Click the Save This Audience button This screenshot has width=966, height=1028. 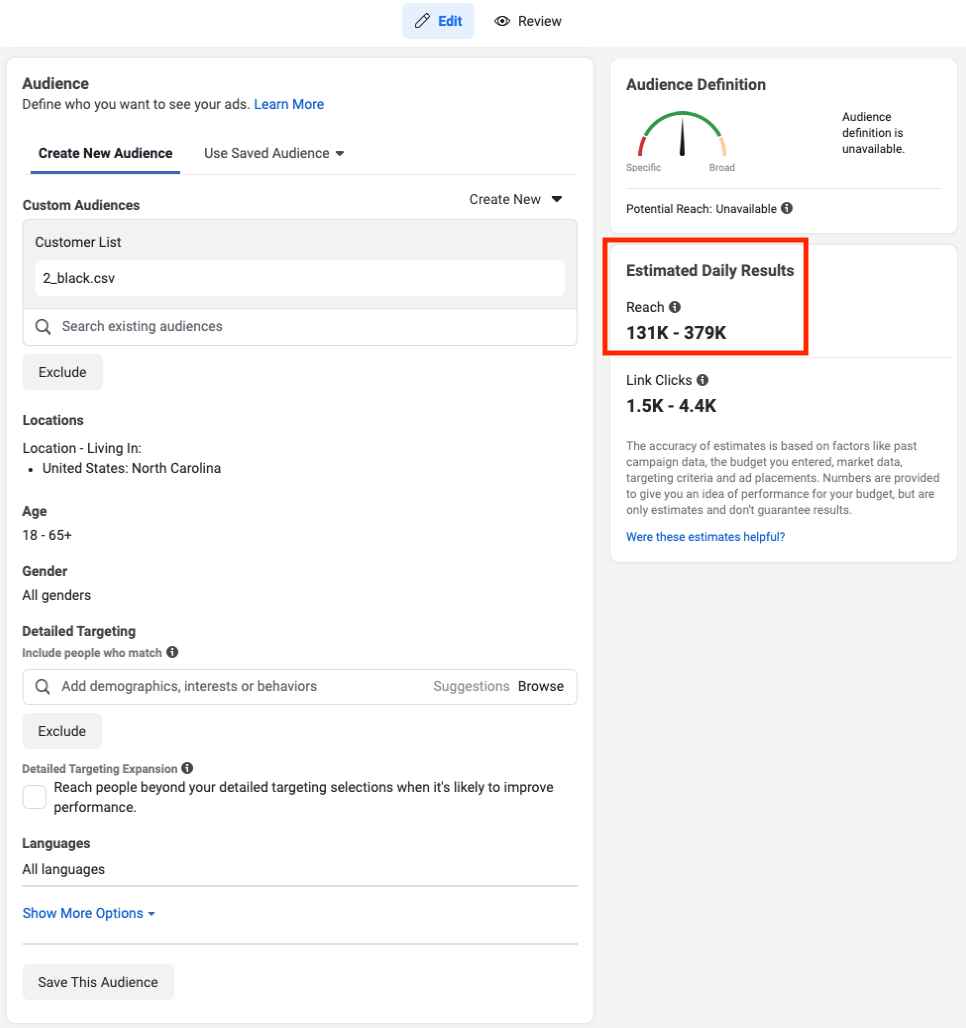pos(98,982)
